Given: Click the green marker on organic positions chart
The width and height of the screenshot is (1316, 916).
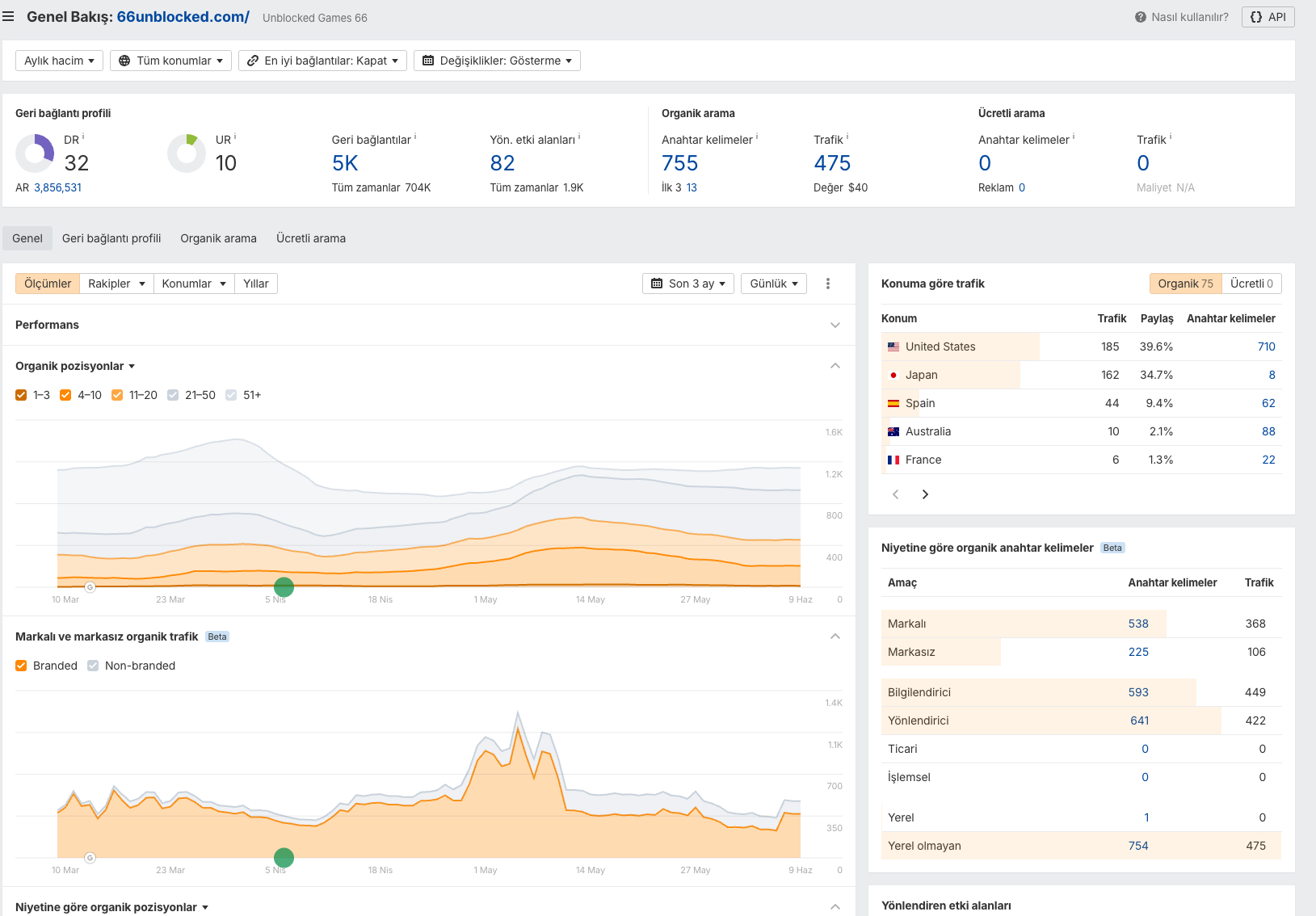Looking at the screenshot, I should [284, 587].
